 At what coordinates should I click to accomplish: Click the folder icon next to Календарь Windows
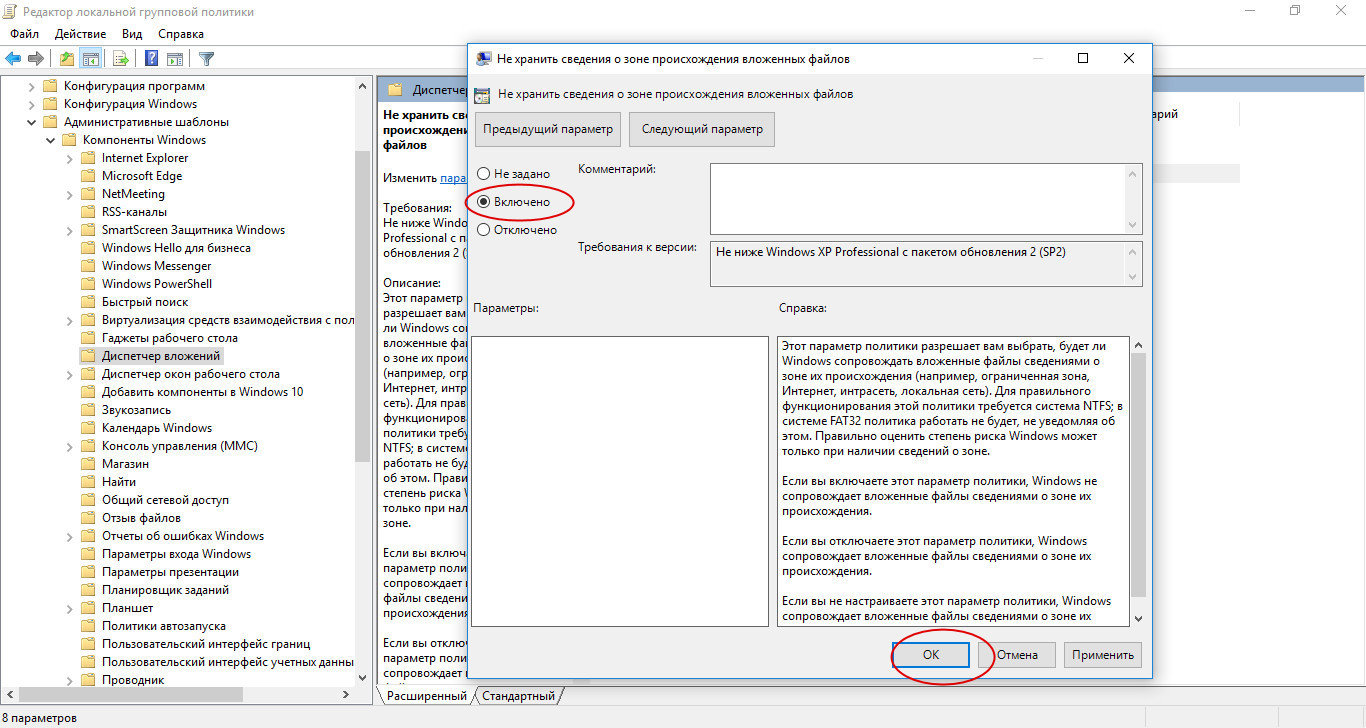[x=88, y=428]
